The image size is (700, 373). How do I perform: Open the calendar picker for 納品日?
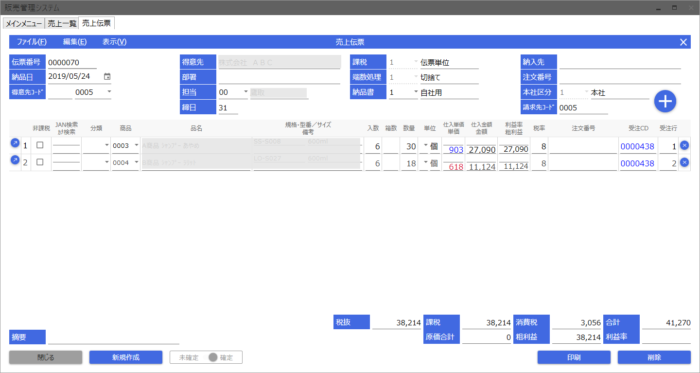[x=107, y=76]
